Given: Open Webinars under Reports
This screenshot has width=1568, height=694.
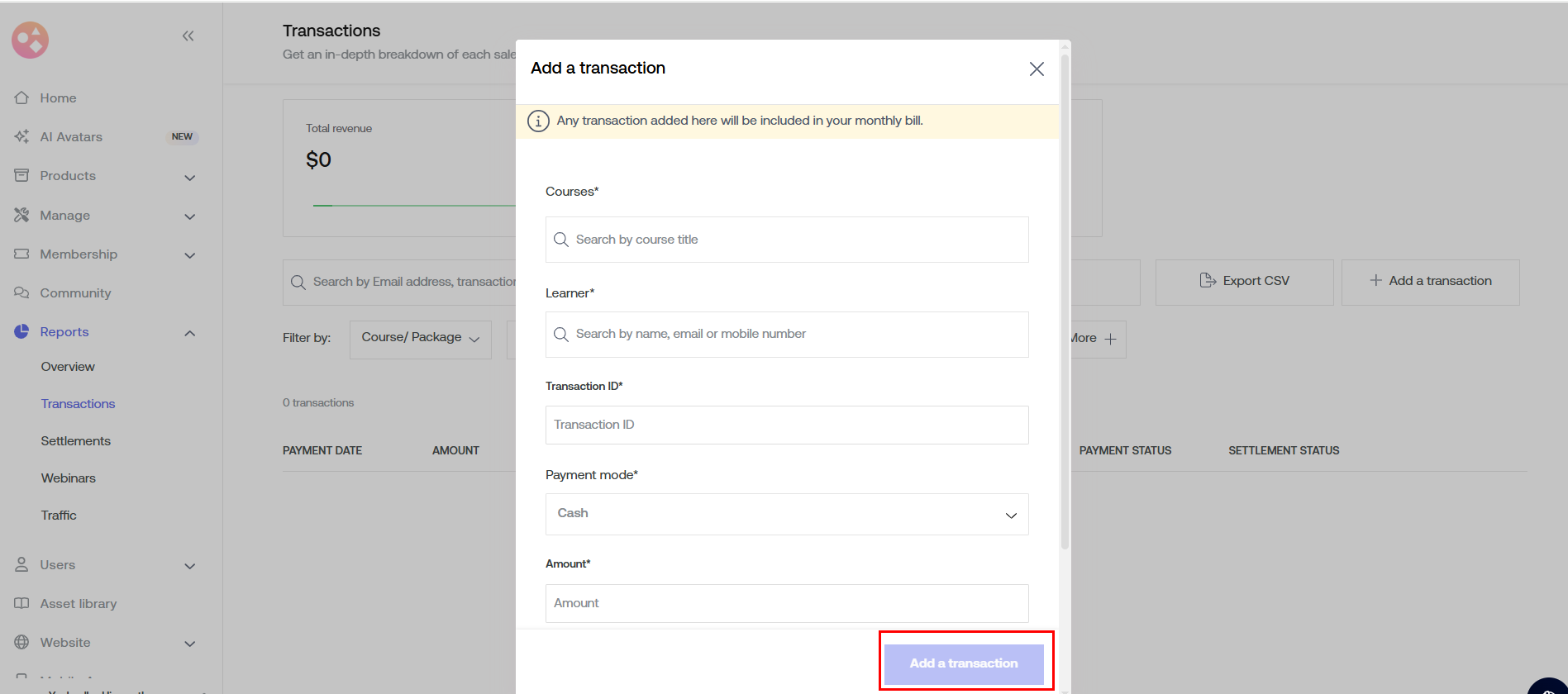Looking at the screenshot, I should pyautogui.click(x=69, y=478).
